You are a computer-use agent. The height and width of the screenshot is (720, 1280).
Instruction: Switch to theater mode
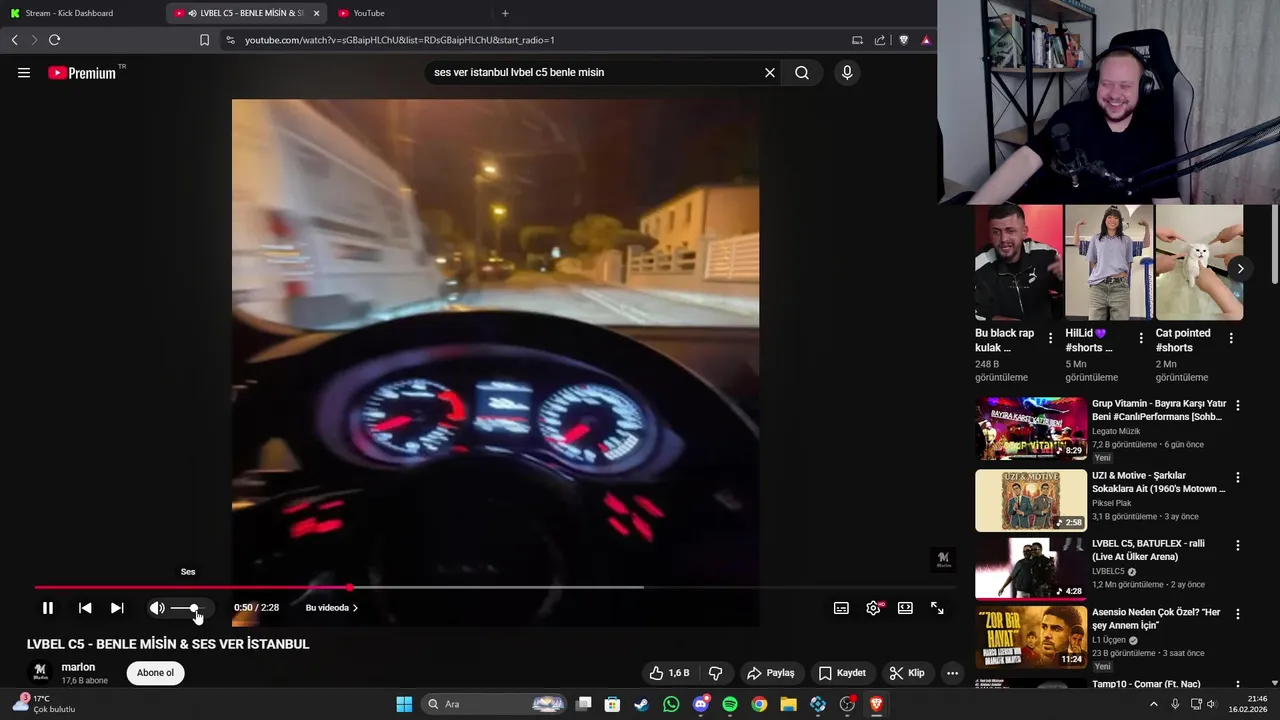(x=905, y=608)
